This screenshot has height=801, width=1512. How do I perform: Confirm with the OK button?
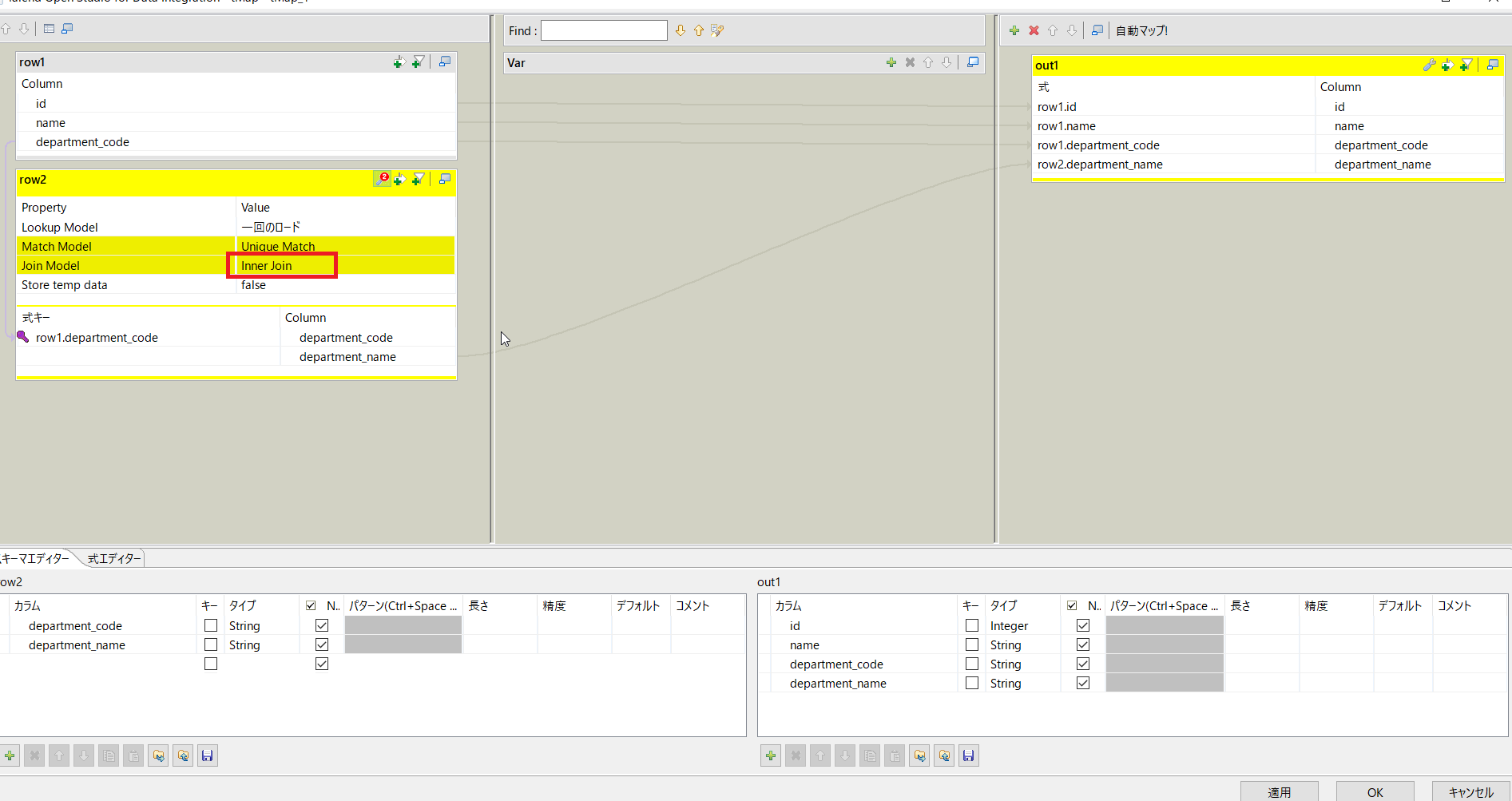click(x=1375, y=791)
